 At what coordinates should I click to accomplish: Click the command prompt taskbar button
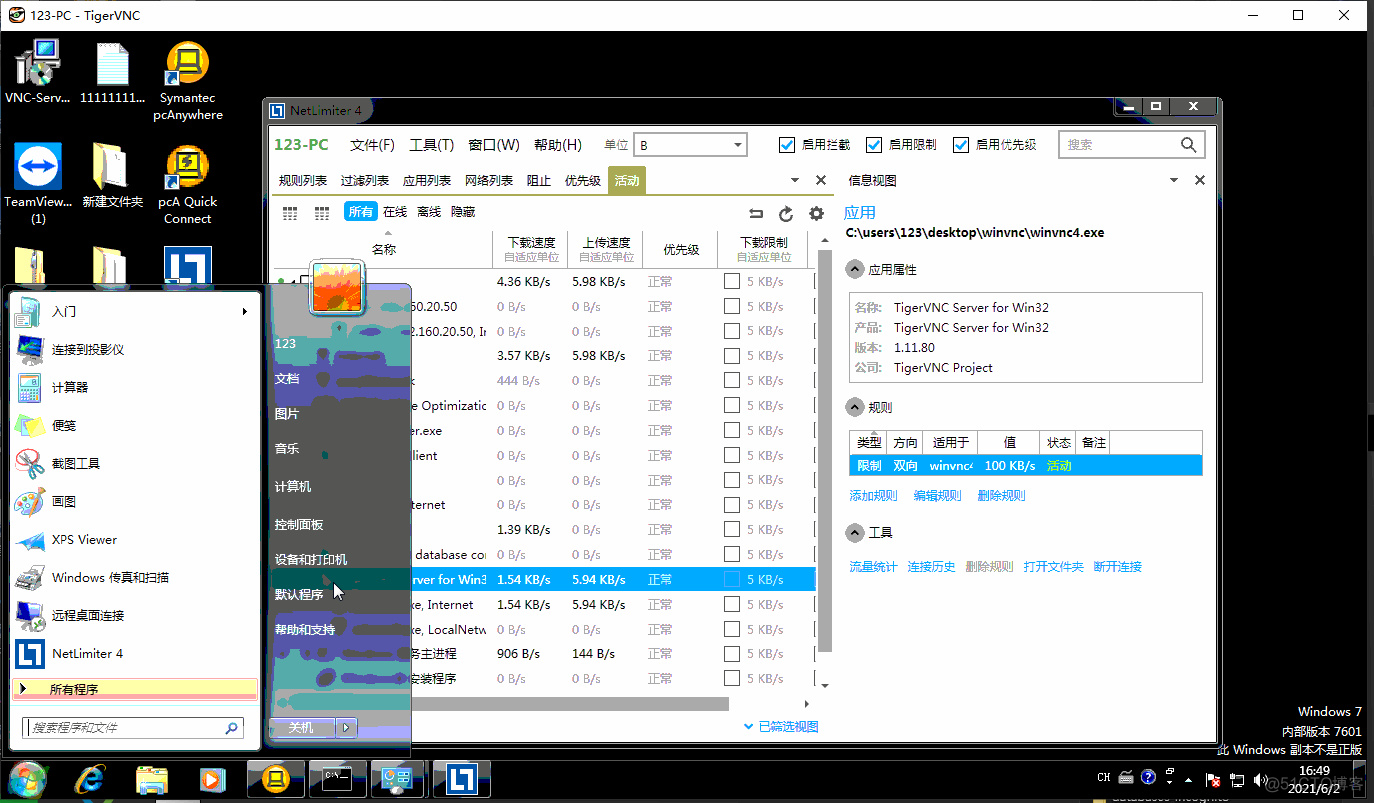tap(337, 778)
